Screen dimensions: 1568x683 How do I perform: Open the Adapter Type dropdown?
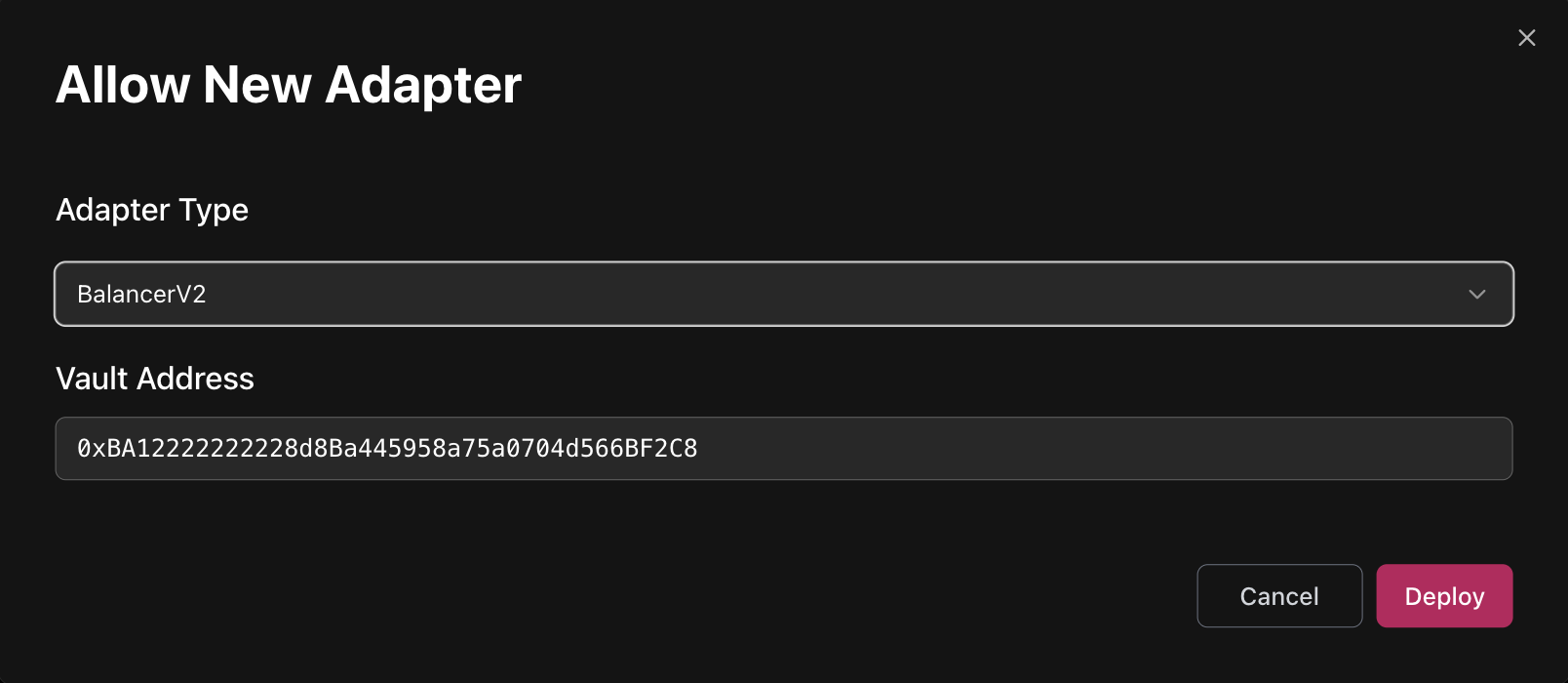point(783,294)
